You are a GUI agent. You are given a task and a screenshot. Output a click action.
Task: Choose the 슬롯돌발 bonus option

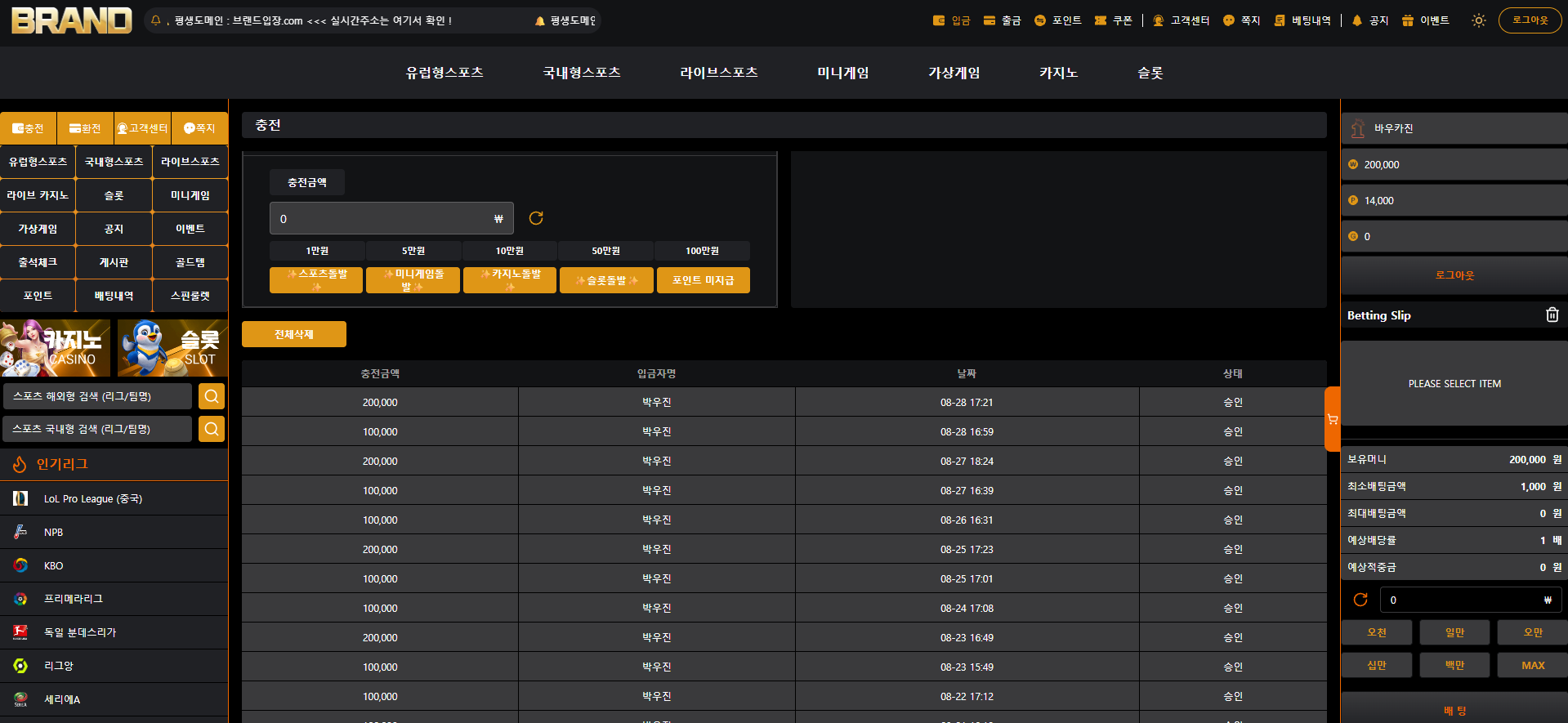pos(606,280)
